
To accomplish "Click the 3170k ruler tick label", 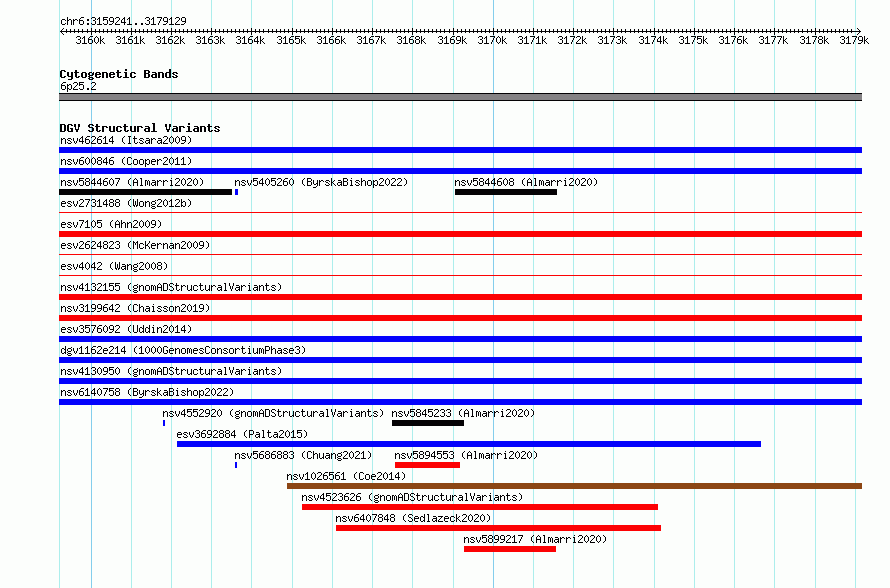I will click(x=492, y=40).
